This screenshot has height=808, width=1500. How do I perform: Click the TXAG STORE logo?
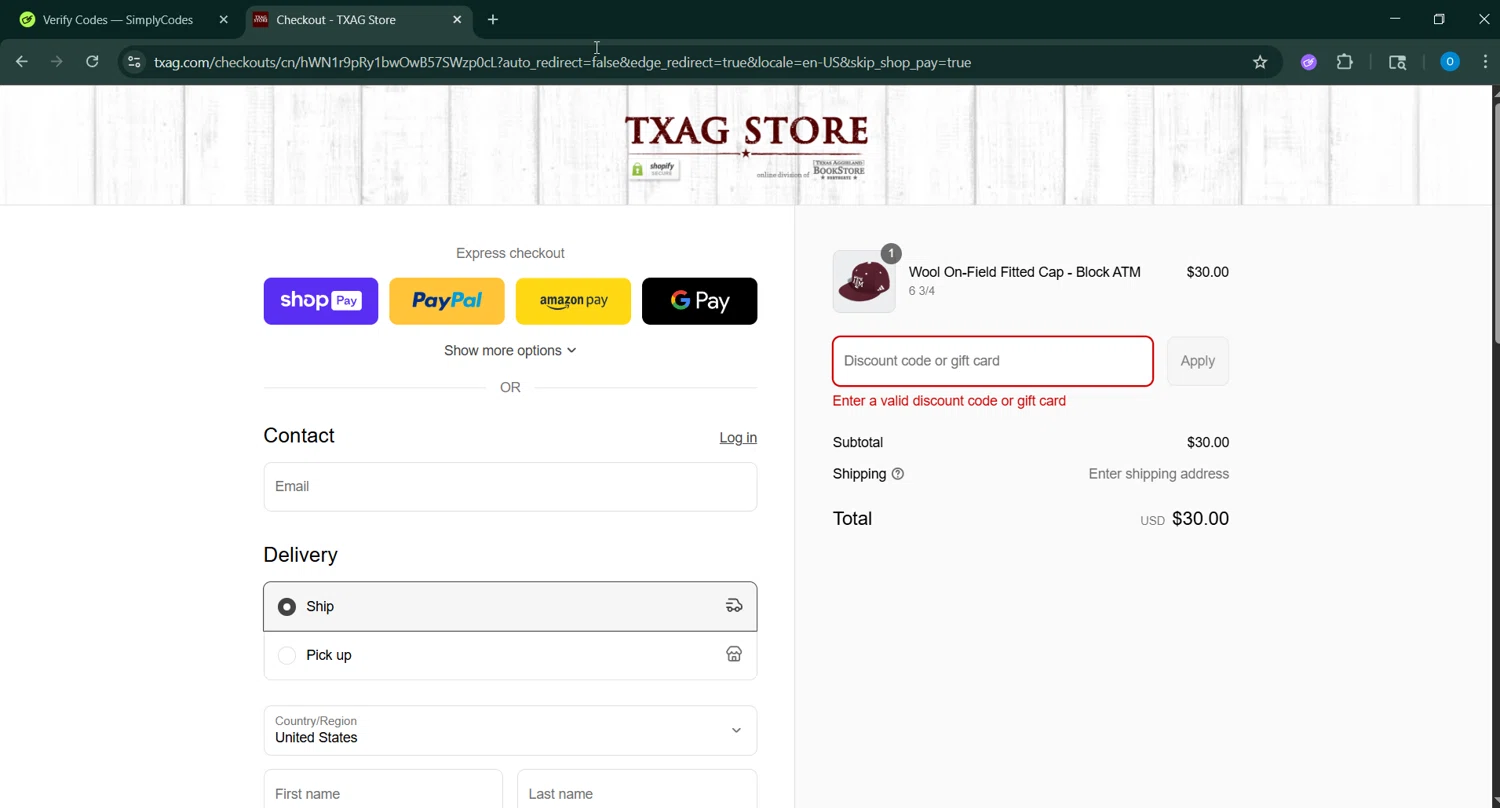click(746, 131)
